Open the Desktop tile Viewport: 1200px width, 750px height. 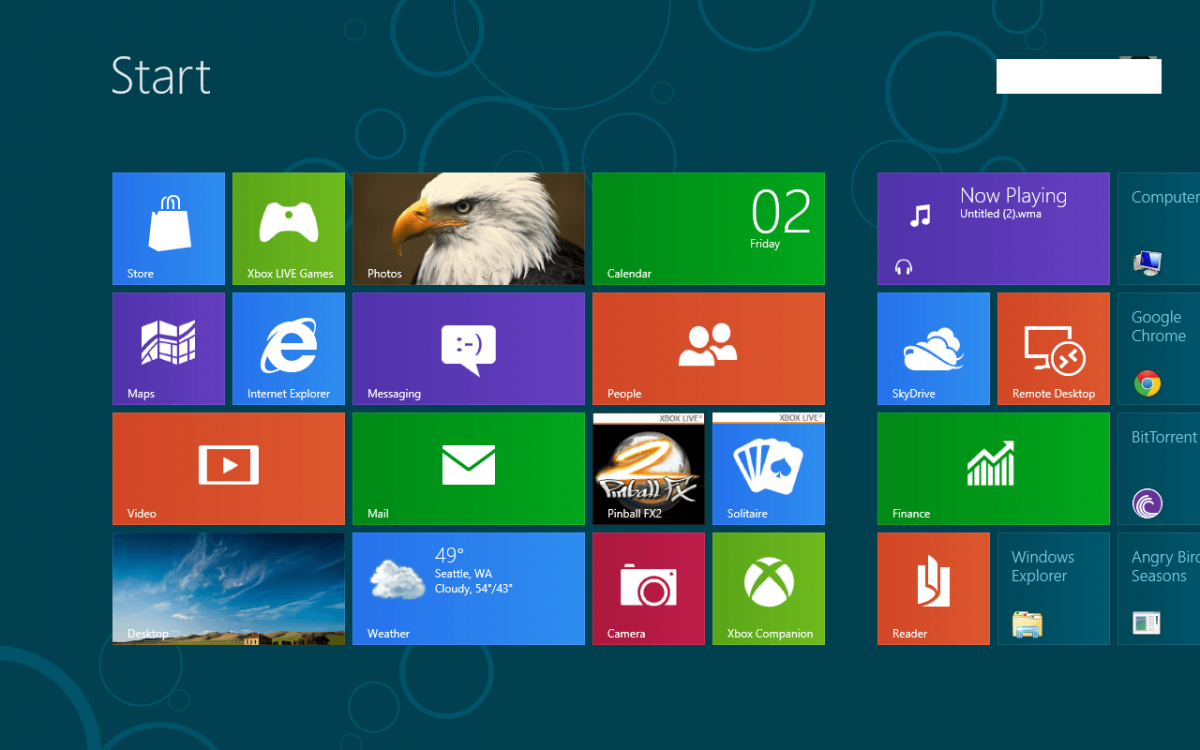pyautogui.click(x=228, y=588)
